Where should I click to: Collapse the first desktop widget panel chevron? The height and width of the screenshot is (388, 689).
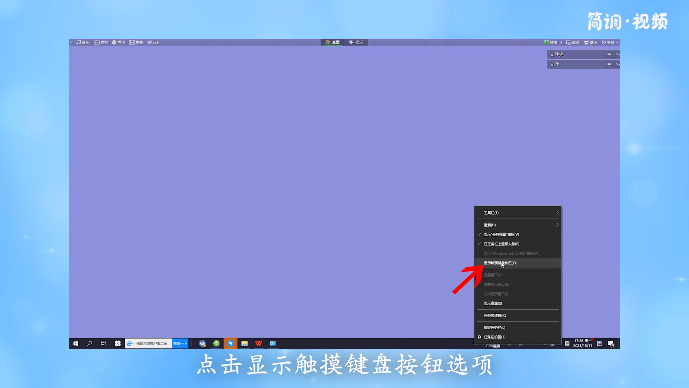tap(617, 54)
